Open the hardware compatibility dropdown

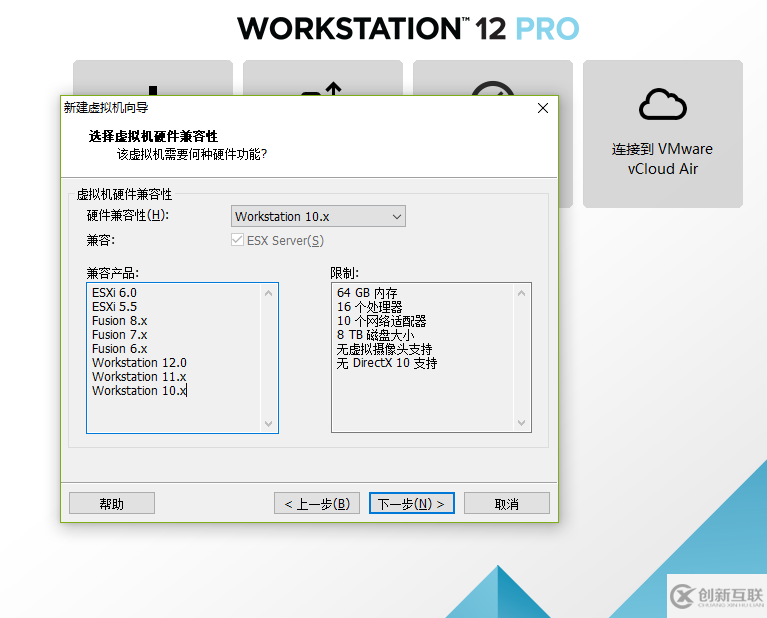[318, 216]
